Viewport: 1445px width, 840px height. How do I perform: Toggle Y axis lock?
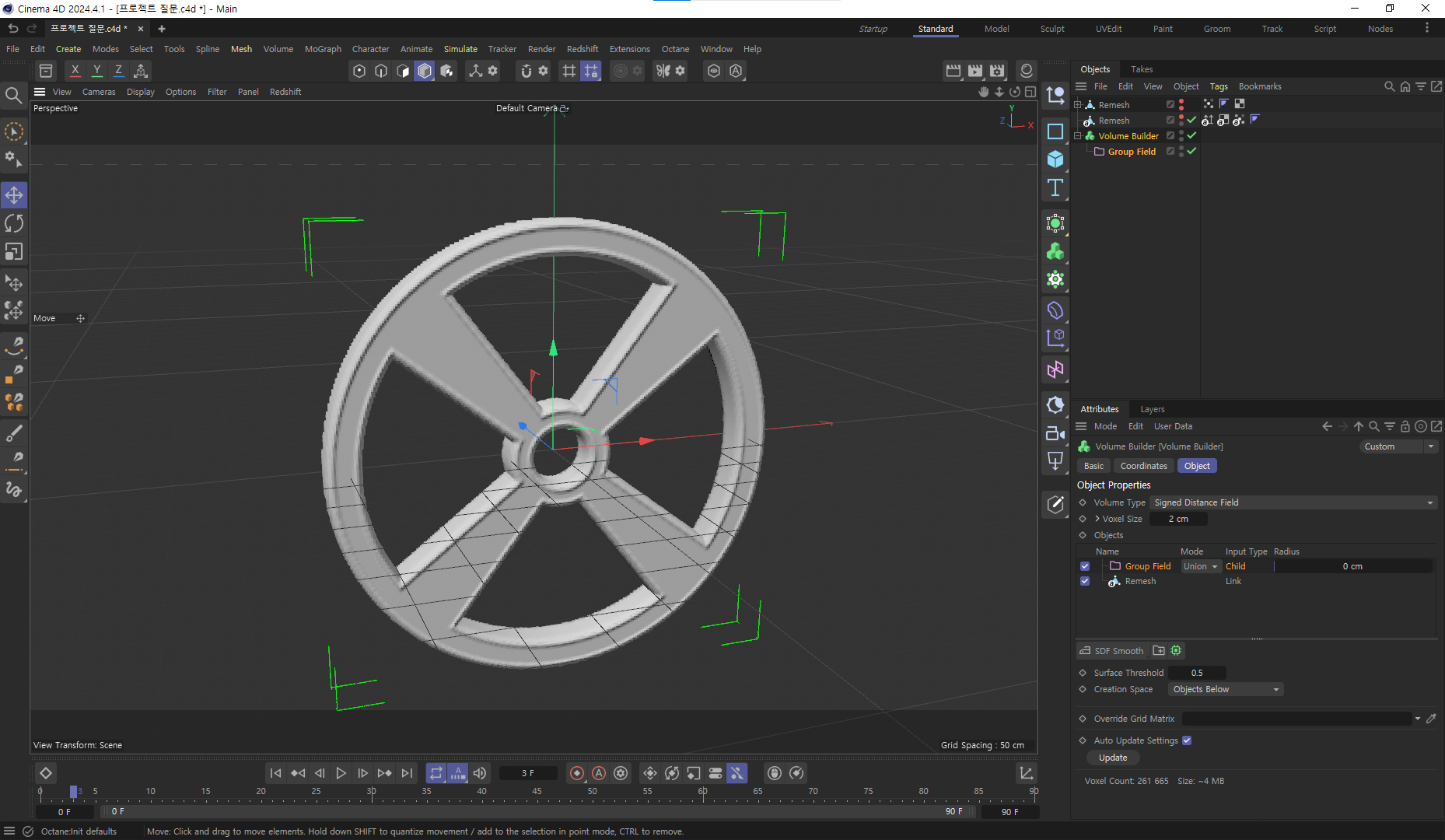coord(97,71)
